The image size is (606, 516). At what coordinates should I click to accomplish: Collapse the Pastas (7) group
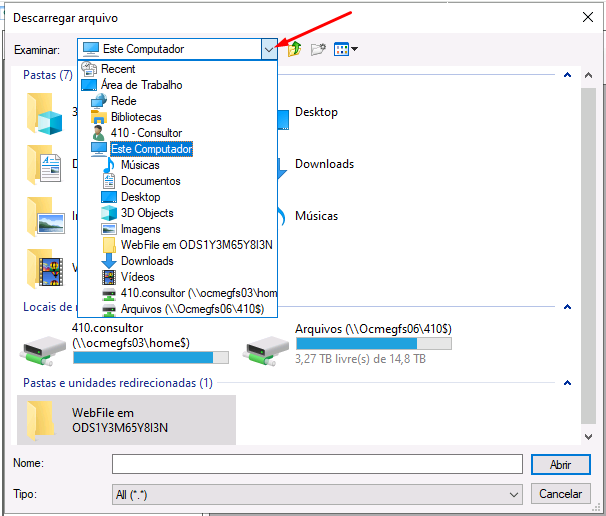(x=567, y=75)
